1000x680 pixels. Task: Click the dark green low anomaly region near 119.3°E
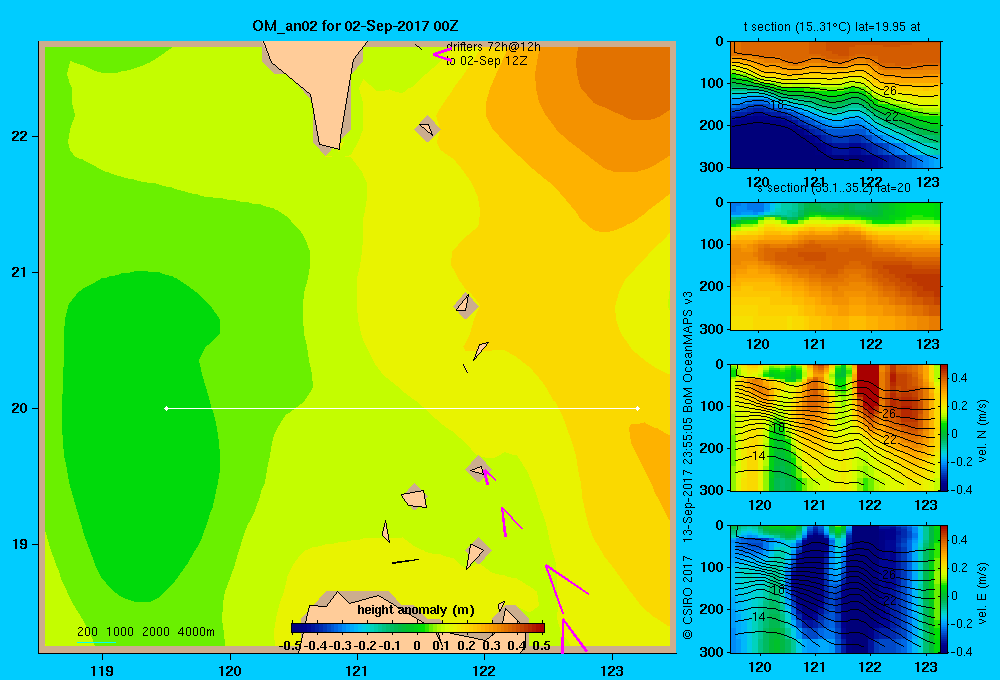(140, 434)
